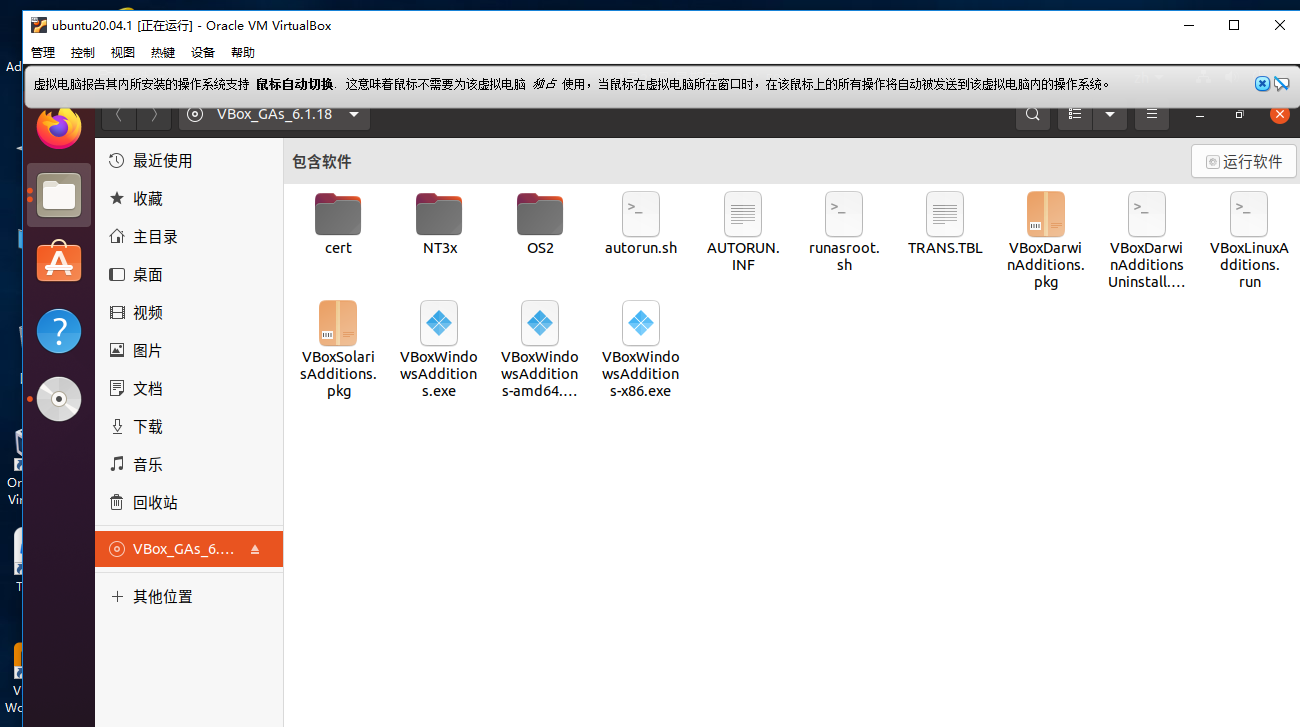Click the search icon in file manager

point(1034,115)
